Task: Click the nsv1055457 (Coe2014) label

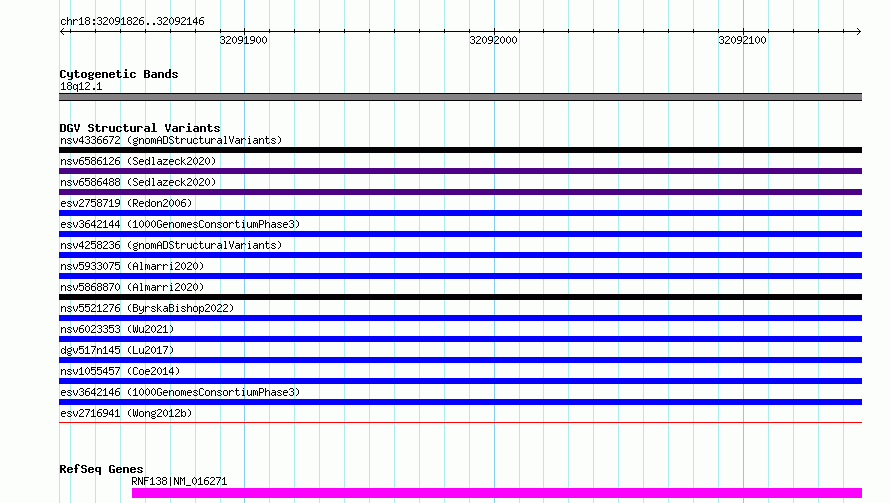Action: [120, 371]
